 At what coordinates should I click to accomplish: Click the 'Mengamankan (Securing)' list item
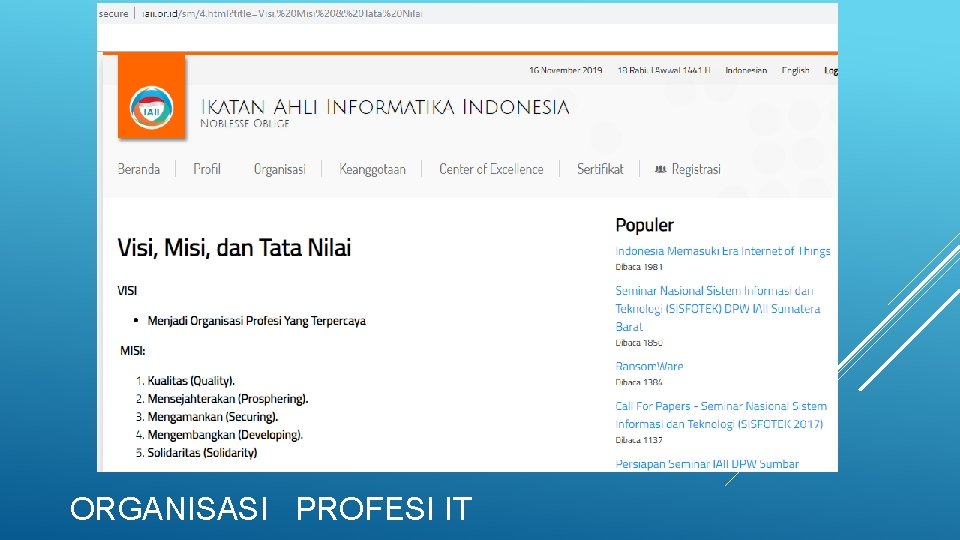pyautogui.click(x=212, y=417)
